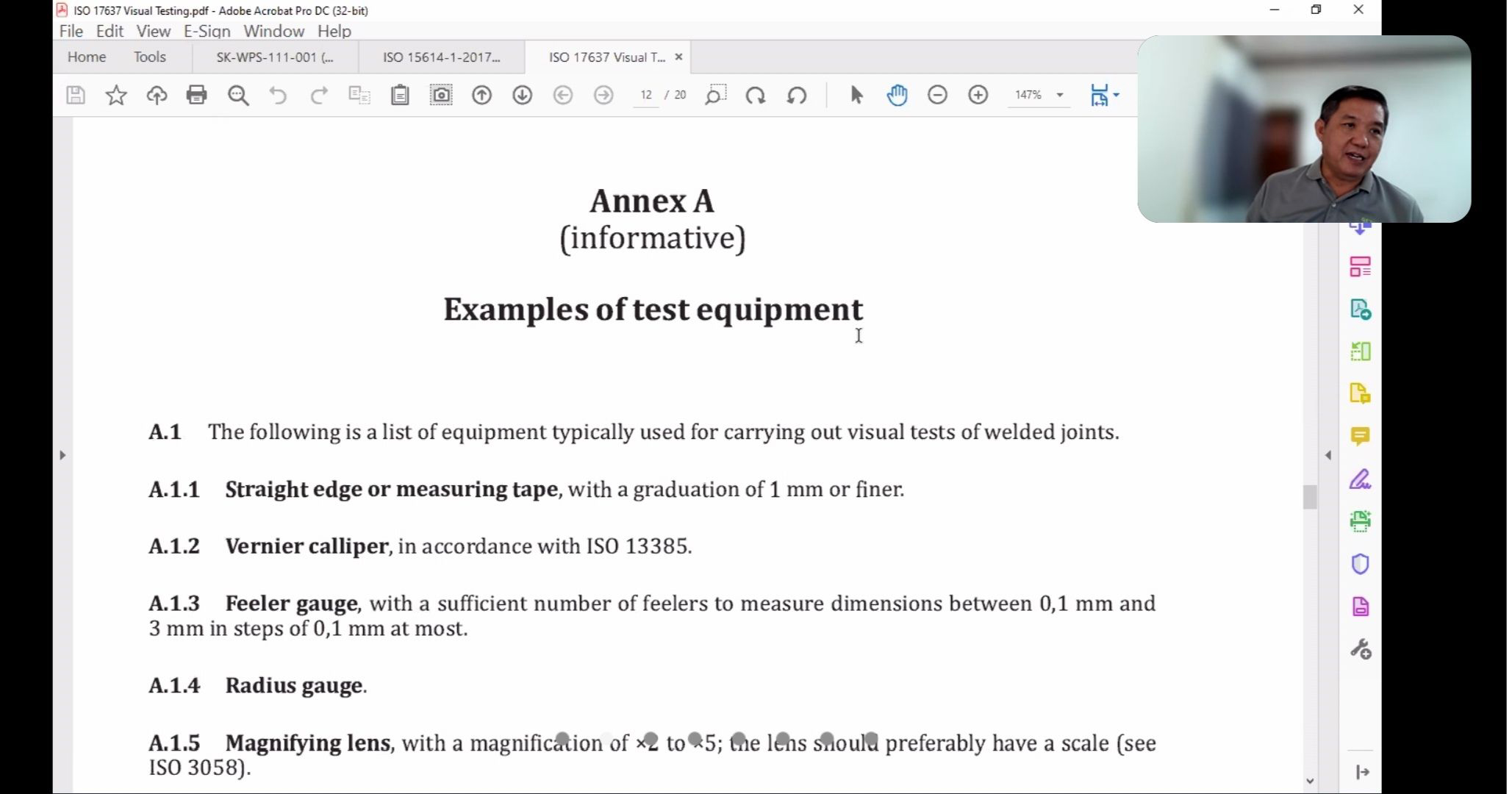Rotate the page clockwise

point(756,95)
